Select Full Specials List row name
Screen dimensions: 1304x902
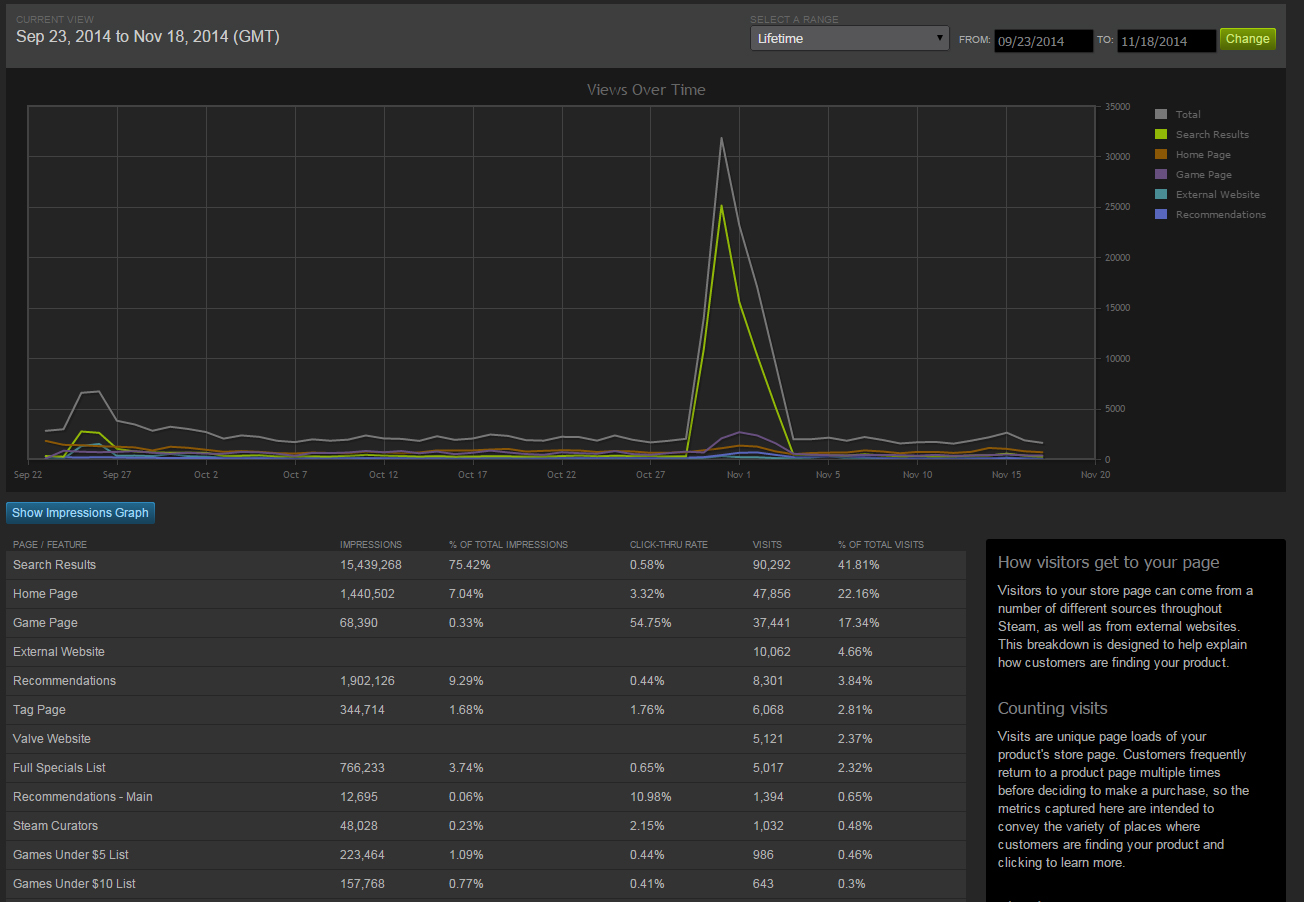point(59,768)
